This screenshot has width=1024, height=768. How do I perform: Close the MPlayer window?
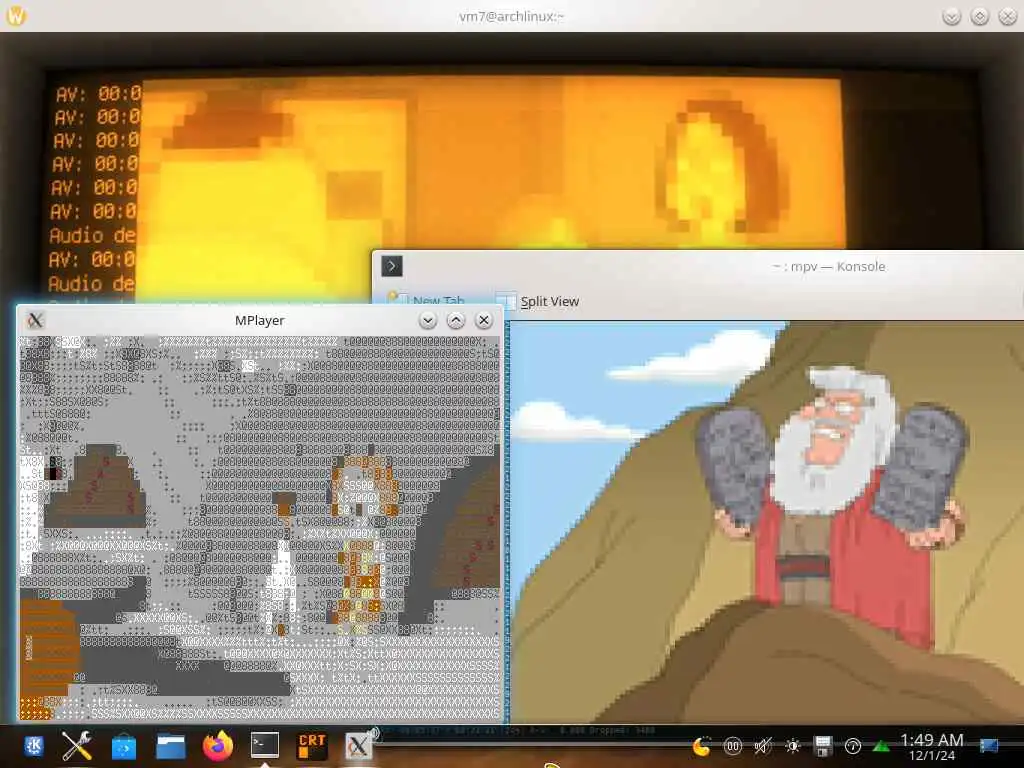(484, 320)
